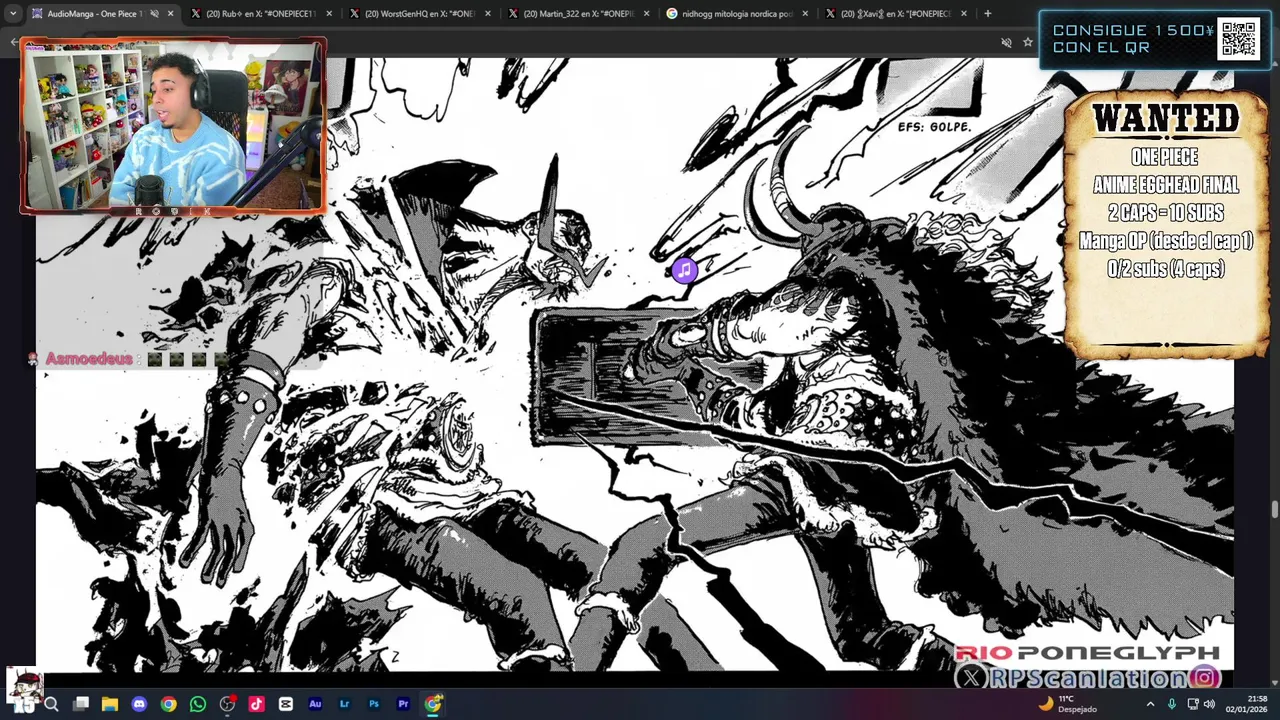This screenshot has width=1280, height=720.
Task: Show hidden system tray icons
Action: coord(1149,704)
